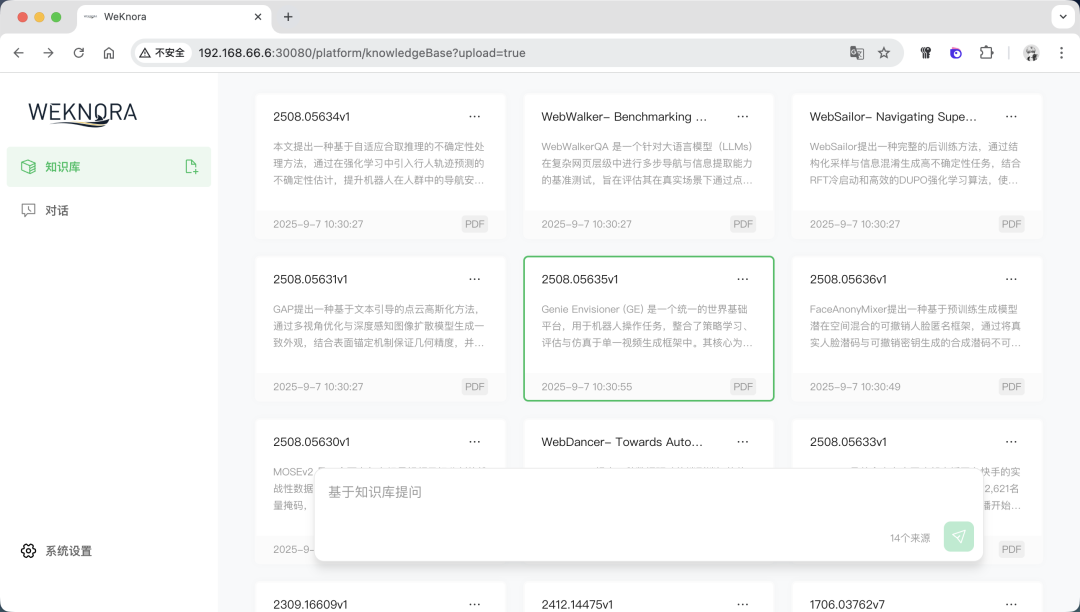Open the browser extensions puzzle icon
1080x612 pixels.
[x=986, y=53]
